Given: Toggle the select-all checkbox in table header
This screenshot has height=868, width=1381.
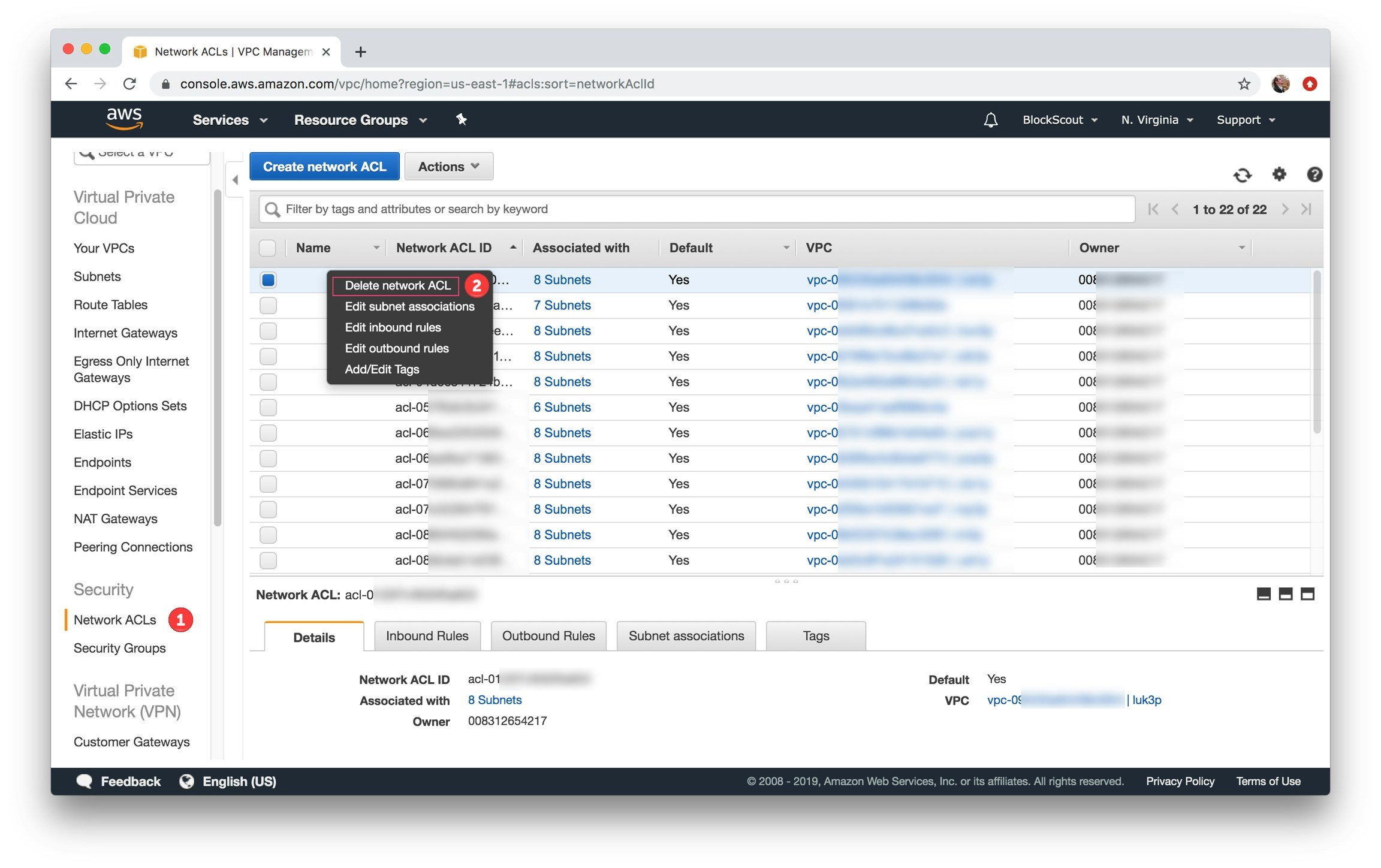Looking at the screenshot, I should point(267,248).
